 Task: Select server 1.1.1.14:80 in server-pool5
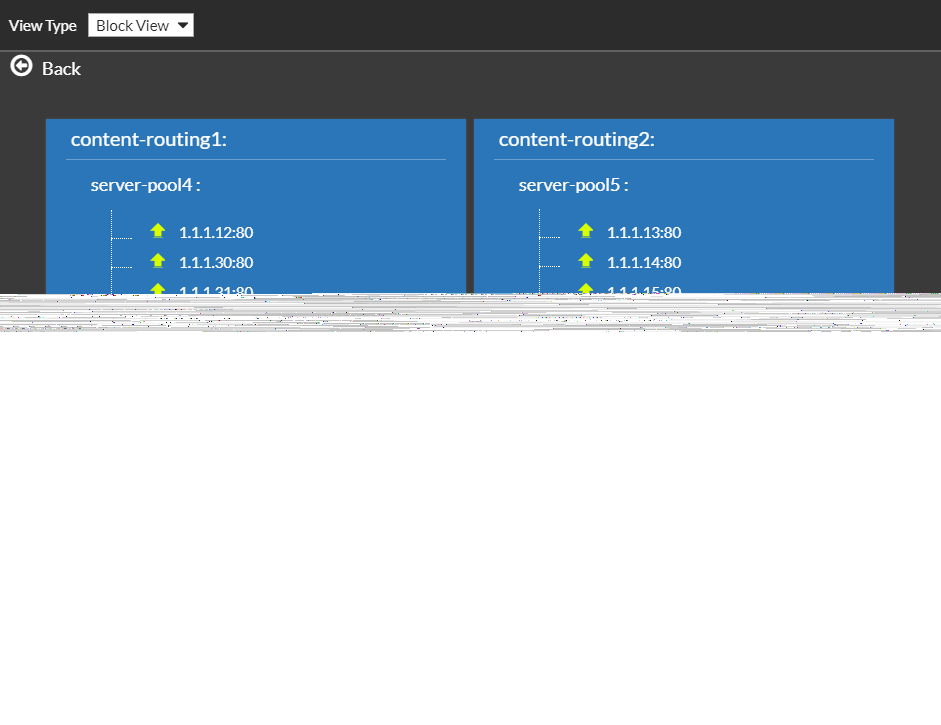(x=644, y=261)
